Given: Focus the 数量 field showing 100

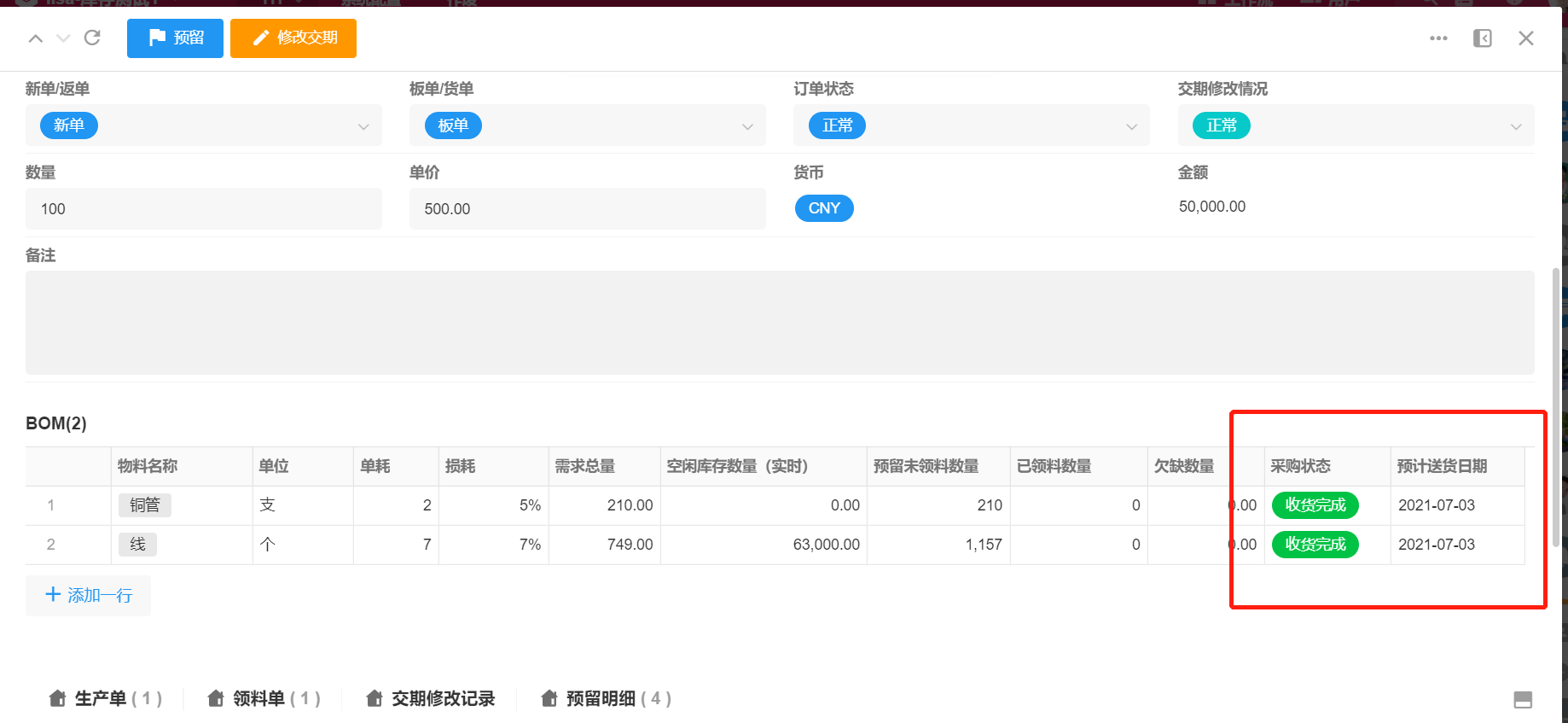Looking at the screenshot, I should tap(204, 209).
